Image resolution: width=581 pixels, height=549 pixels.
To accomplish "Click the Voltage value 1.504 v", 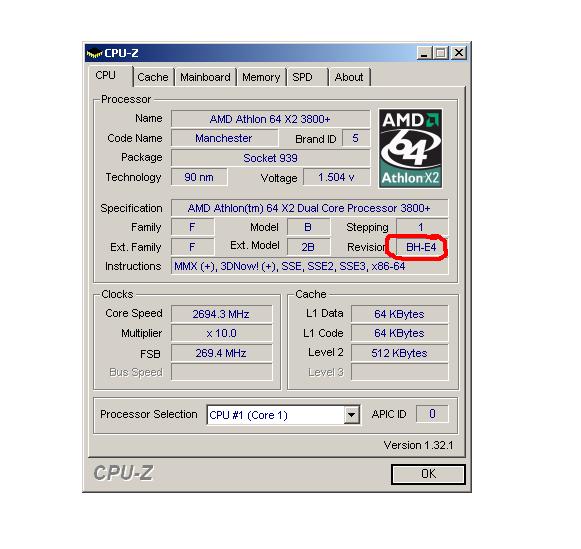I will click(336, 177).
